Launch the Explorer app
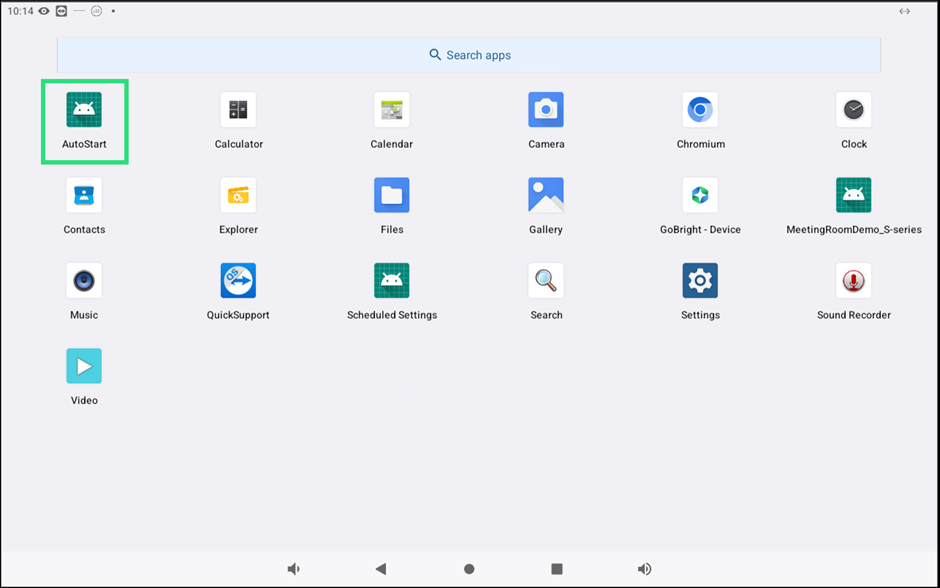 click(238, 195)
